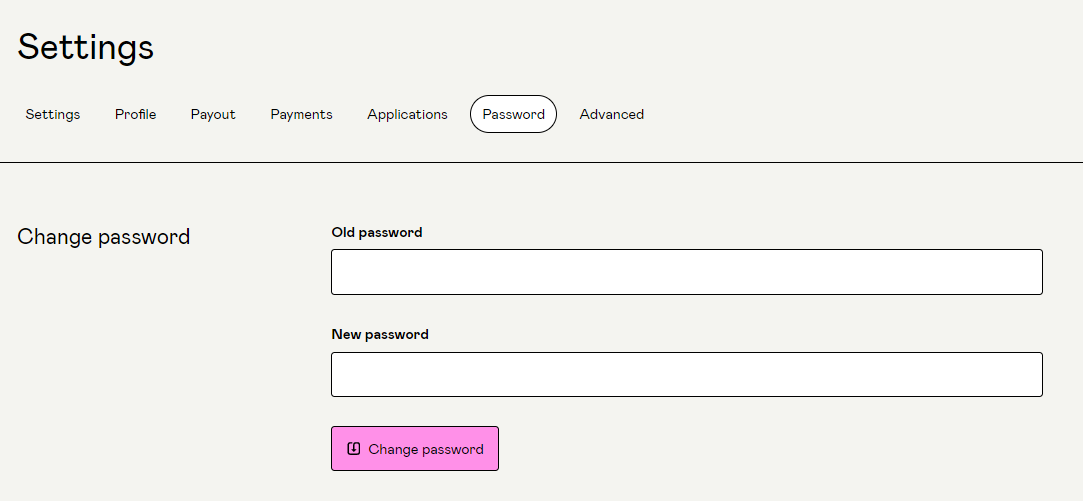Viewport: 1083px width, 501px height.
Task: Click the New password field label
Action: (x=380, y=334)
